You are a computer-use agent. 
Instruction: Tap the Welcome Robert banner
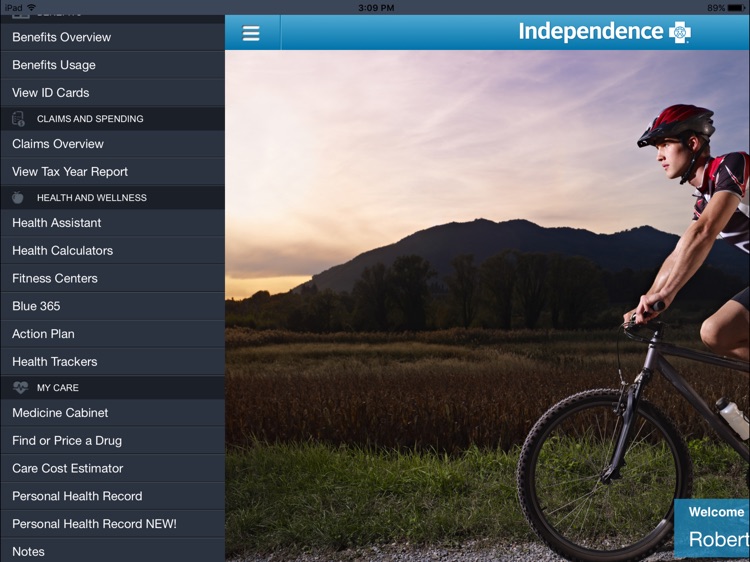pyautogui.click(x=712, y=529)
